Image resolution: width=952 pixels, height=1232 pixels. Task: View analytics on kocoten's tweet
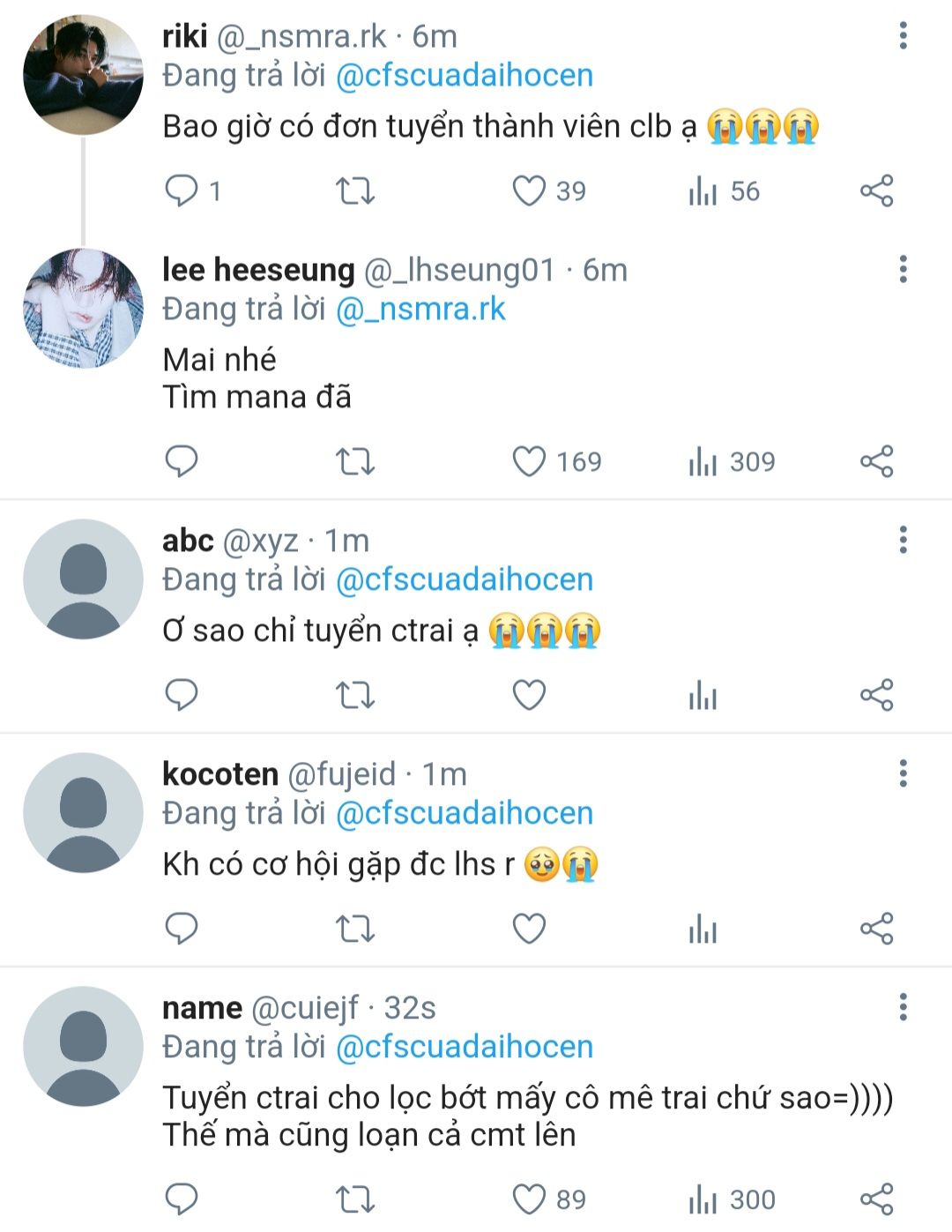click(703, 929)
